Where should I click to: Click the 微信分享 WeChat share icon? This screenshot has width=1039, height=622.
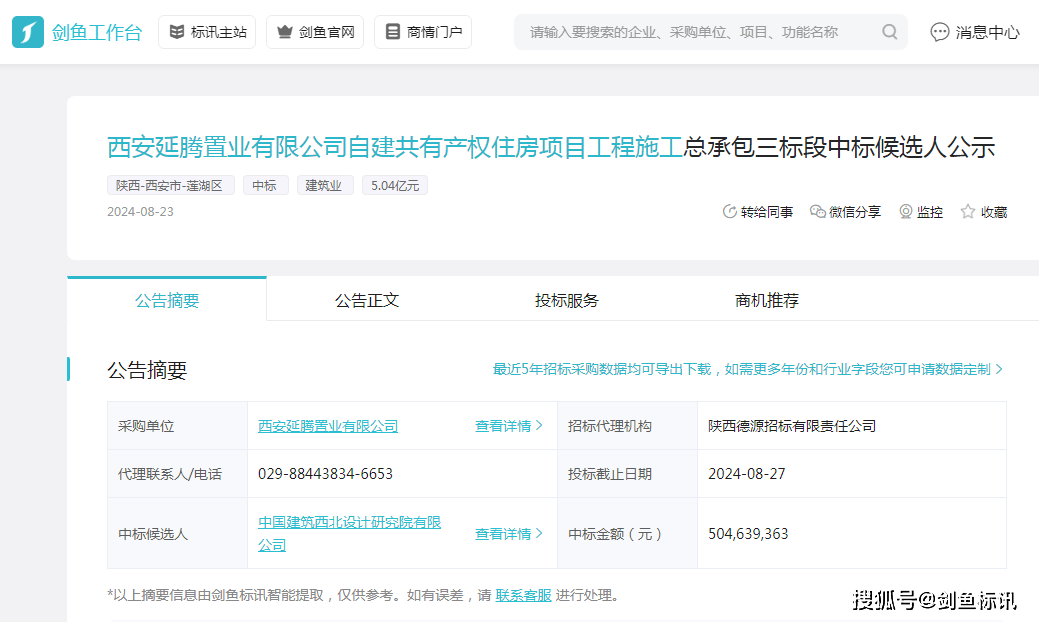(818, 212)
